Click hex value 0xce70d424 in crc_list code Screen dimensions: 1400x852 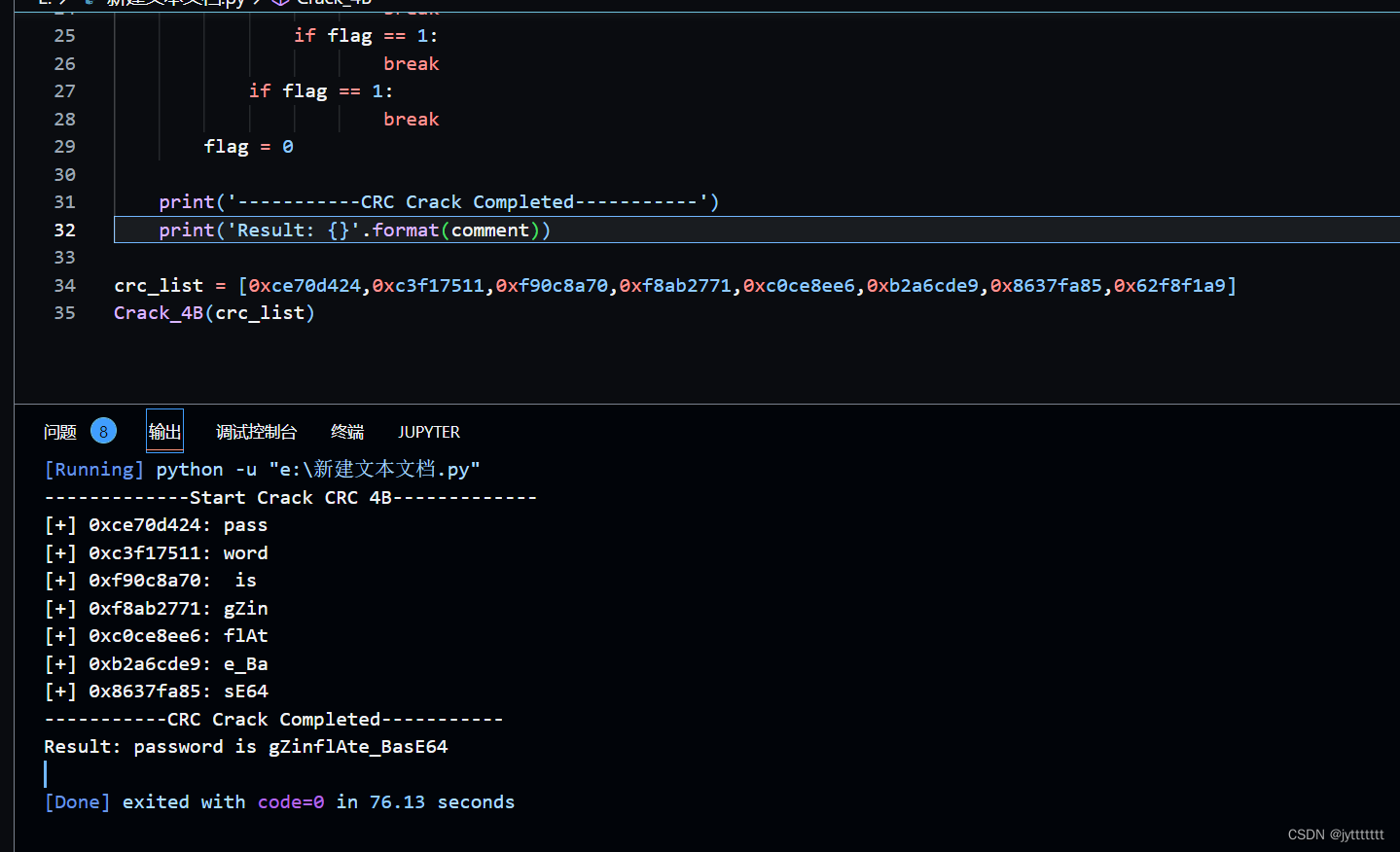(305, 286)
